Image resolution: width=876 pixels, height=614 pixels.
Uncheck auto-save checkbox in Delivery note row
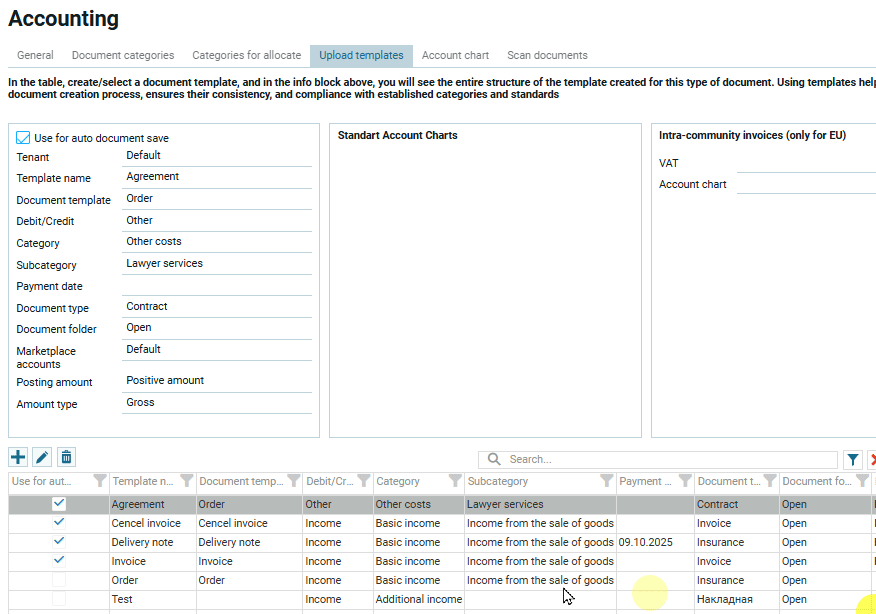point(59,542)
